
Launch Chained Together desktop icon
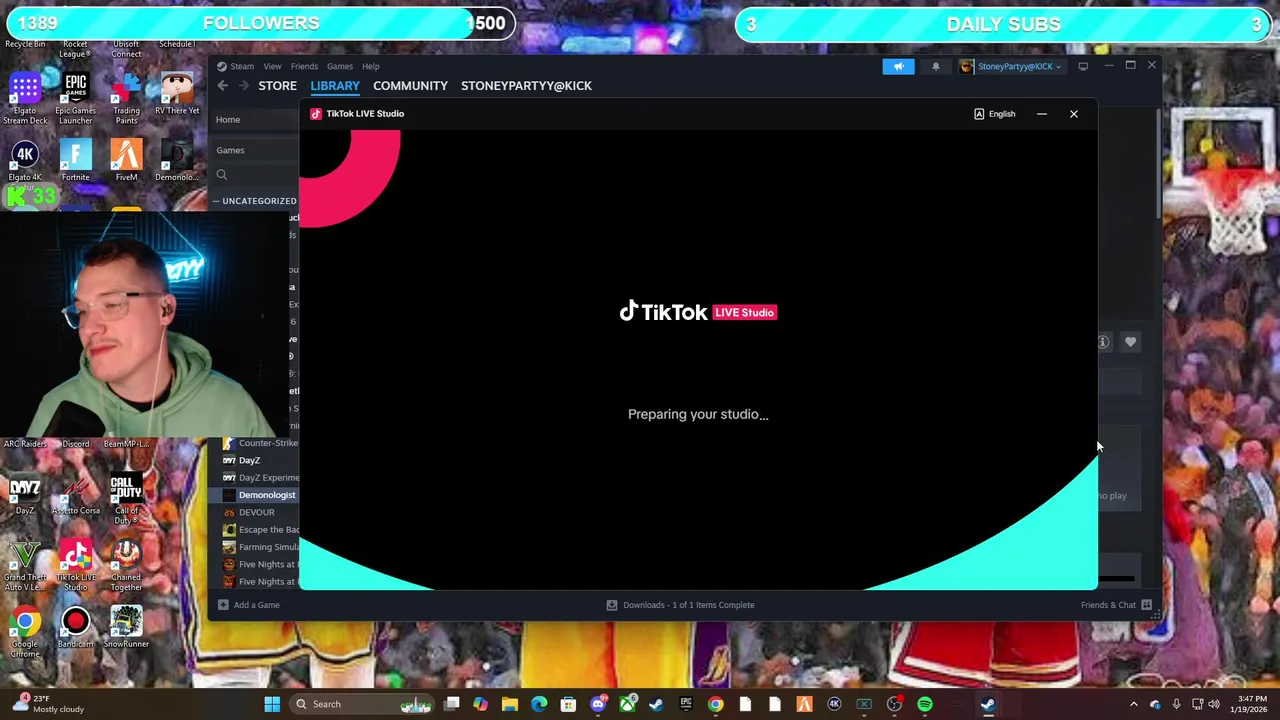(x=126, y=566)
